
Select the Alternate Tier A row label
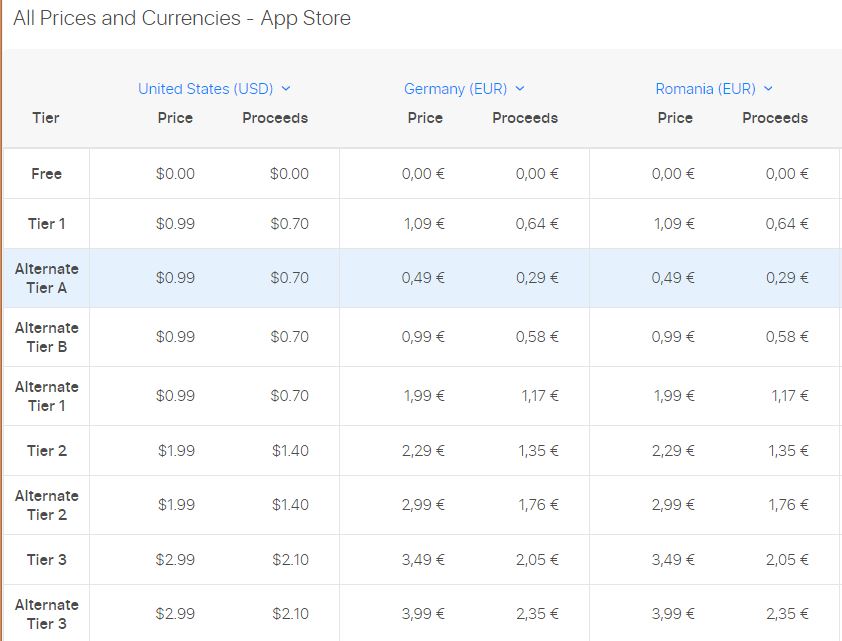click(x=47, y=278)
